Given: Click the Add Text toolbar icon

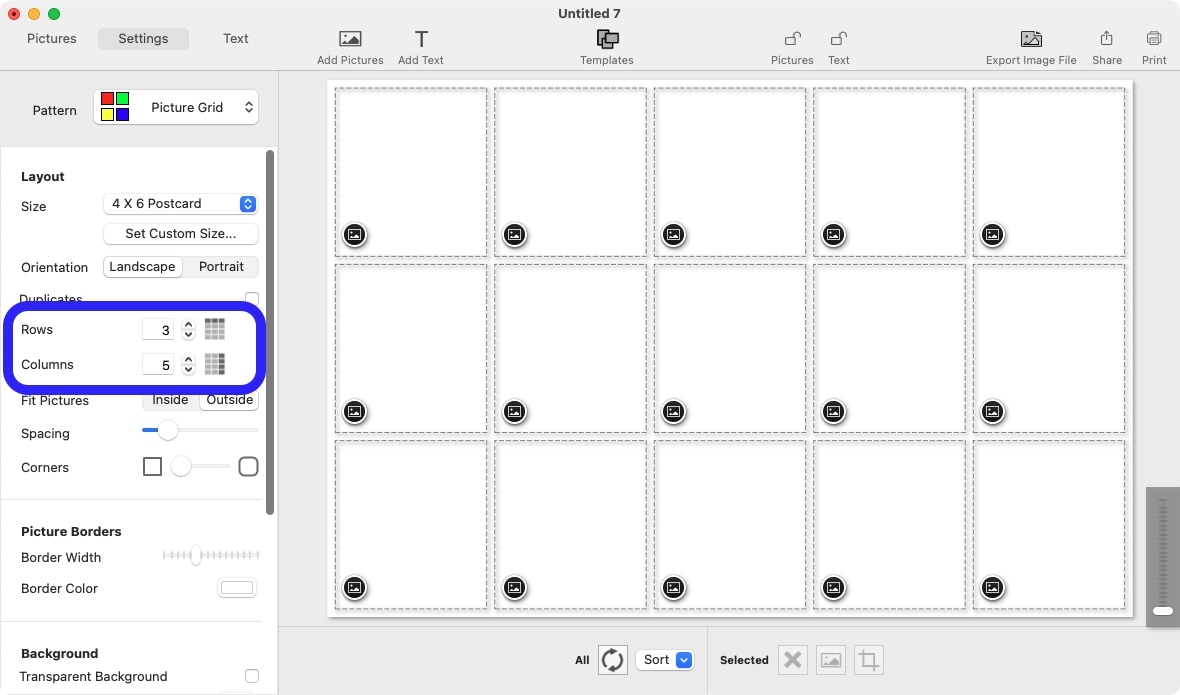Looking at the screenshot, I should tap(421, 39).
